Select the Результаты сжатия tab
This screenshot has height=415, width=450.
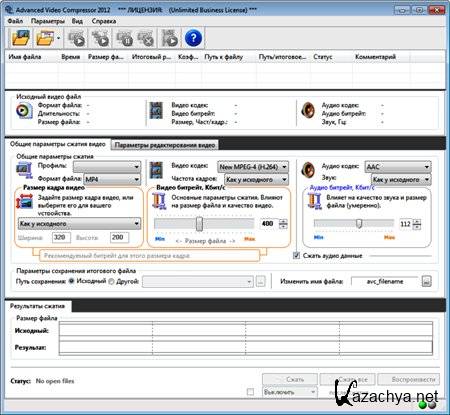click(38, 306)
